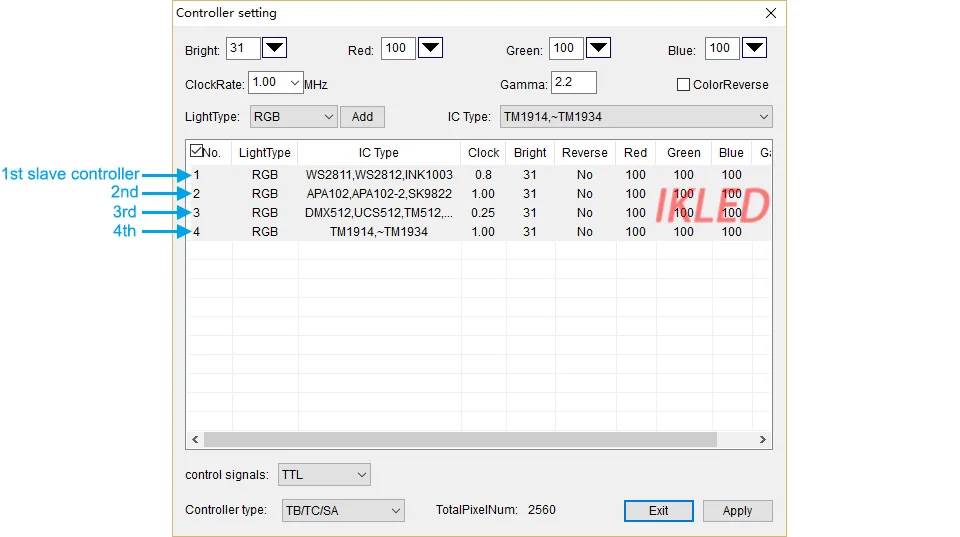The width and height of the screenshot is (960, 537).
Task: Click row number 4 in the table
Action: (x=197, y=231)
